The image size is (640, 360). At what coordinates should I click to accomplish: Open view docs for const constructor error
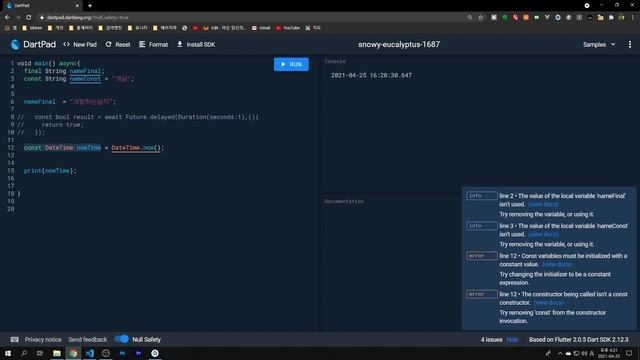(x=549, y=303)
